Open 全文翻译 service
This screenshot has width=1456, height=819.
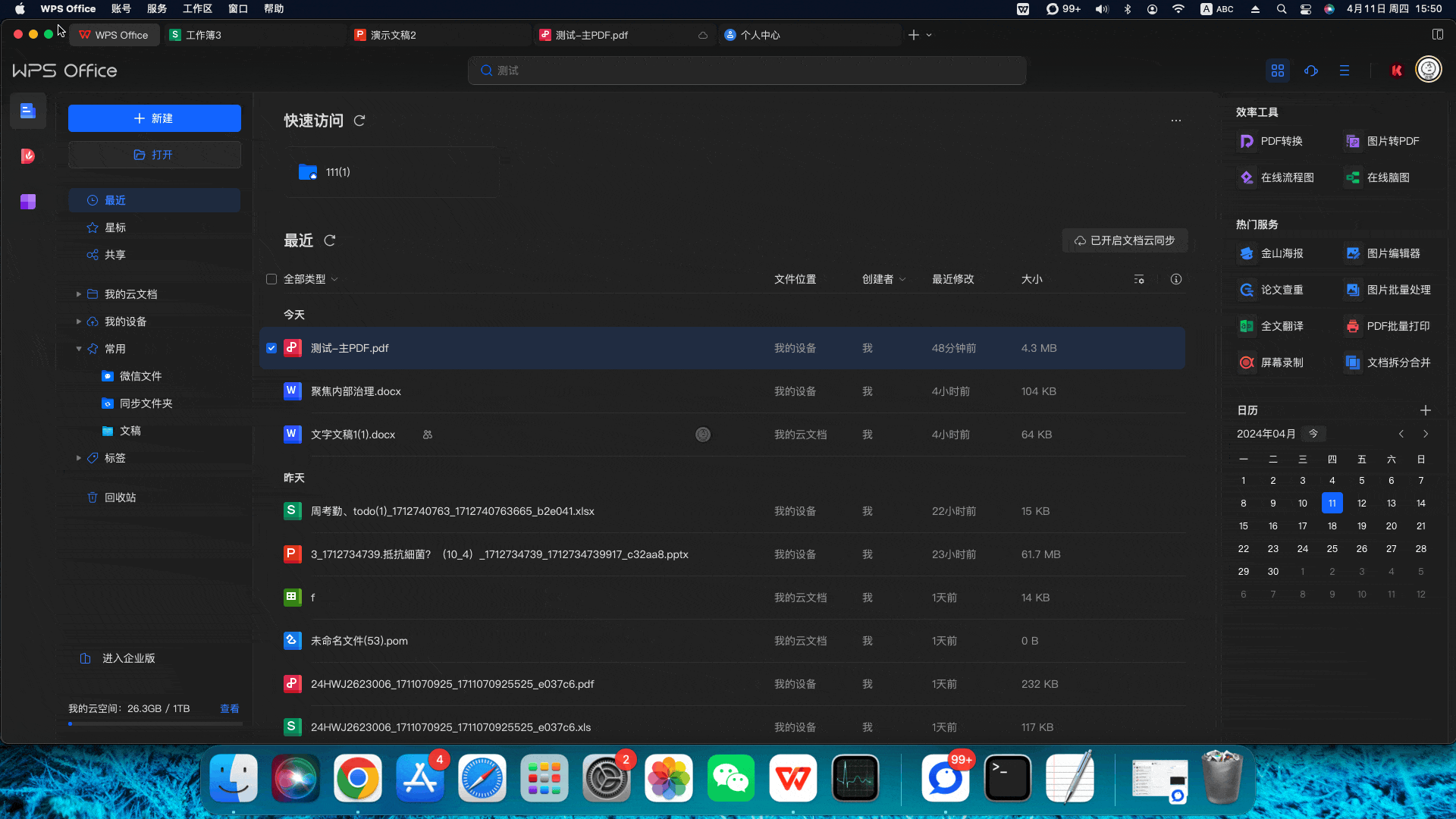[x=1271, y=326]
